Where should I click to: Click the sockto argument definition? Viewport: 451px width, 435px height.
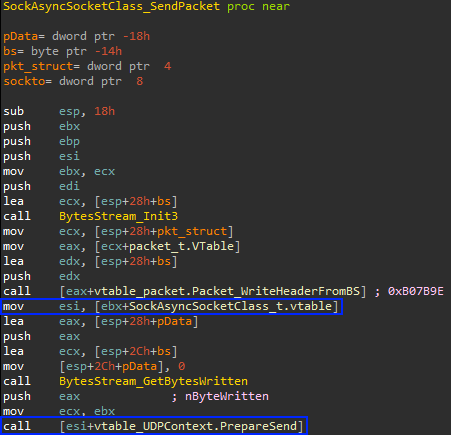(73, 81)
